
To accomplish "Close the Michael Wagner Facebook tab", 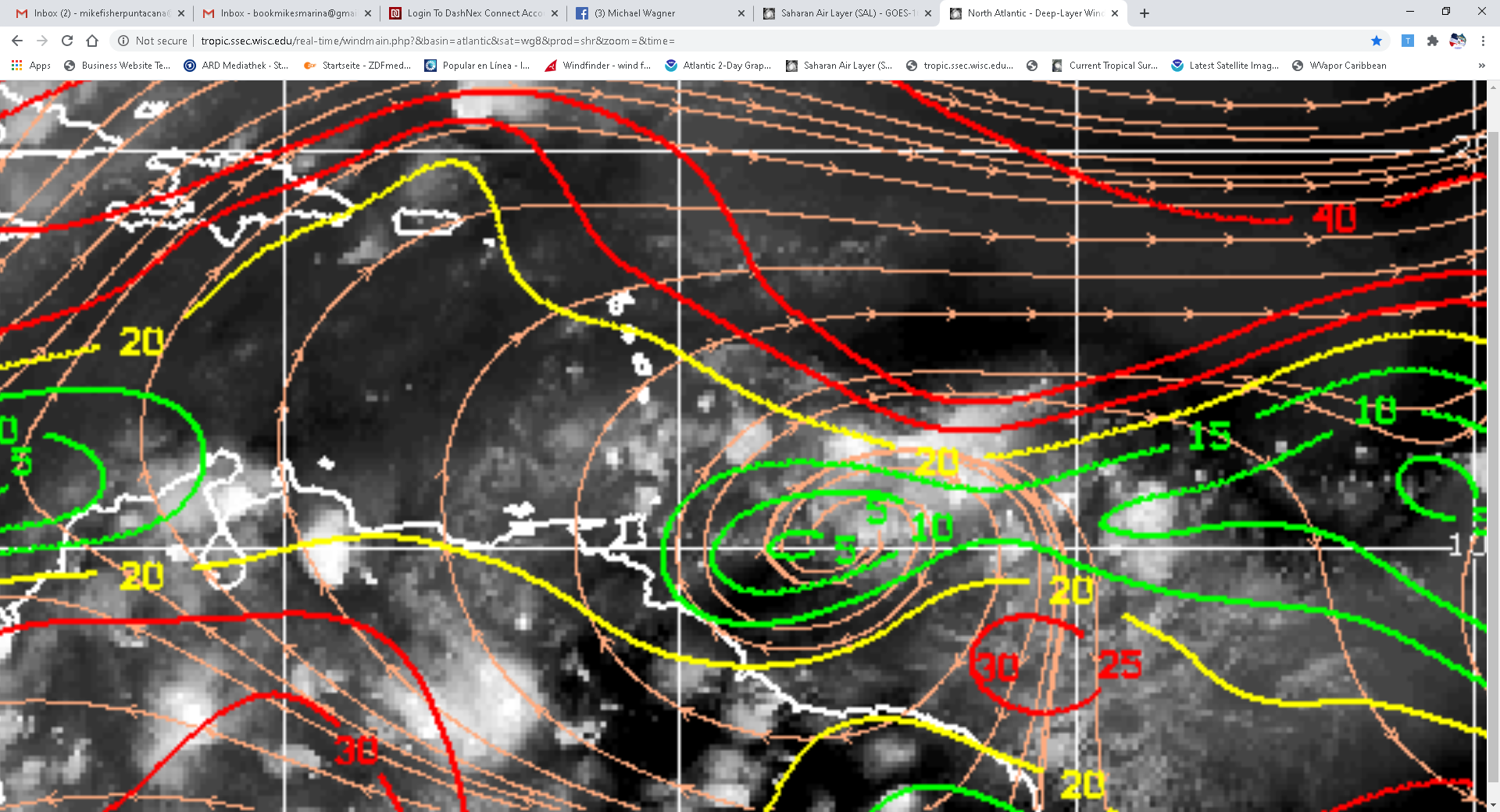I will pos(741,13).
